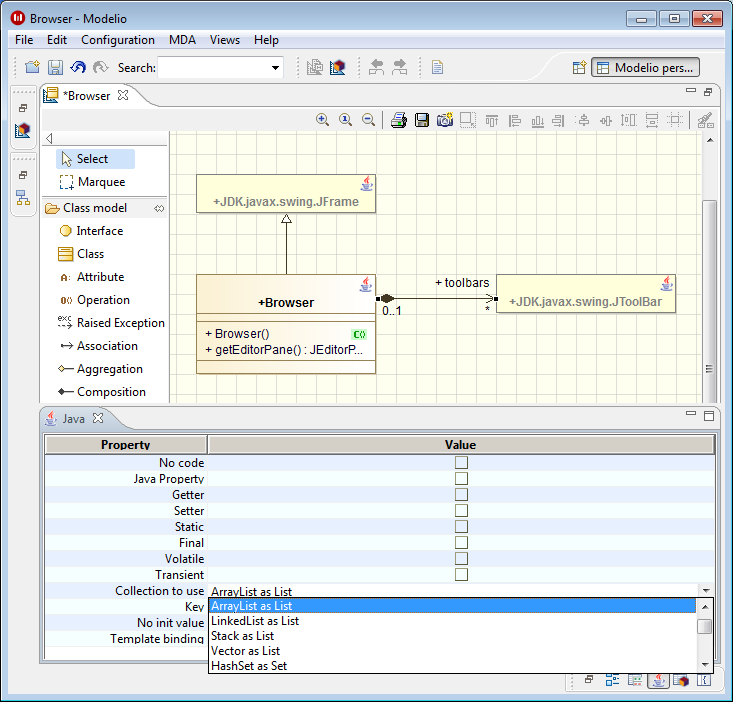Open the Views menu
Screen dimensions: 733x702
pos(225,40)
